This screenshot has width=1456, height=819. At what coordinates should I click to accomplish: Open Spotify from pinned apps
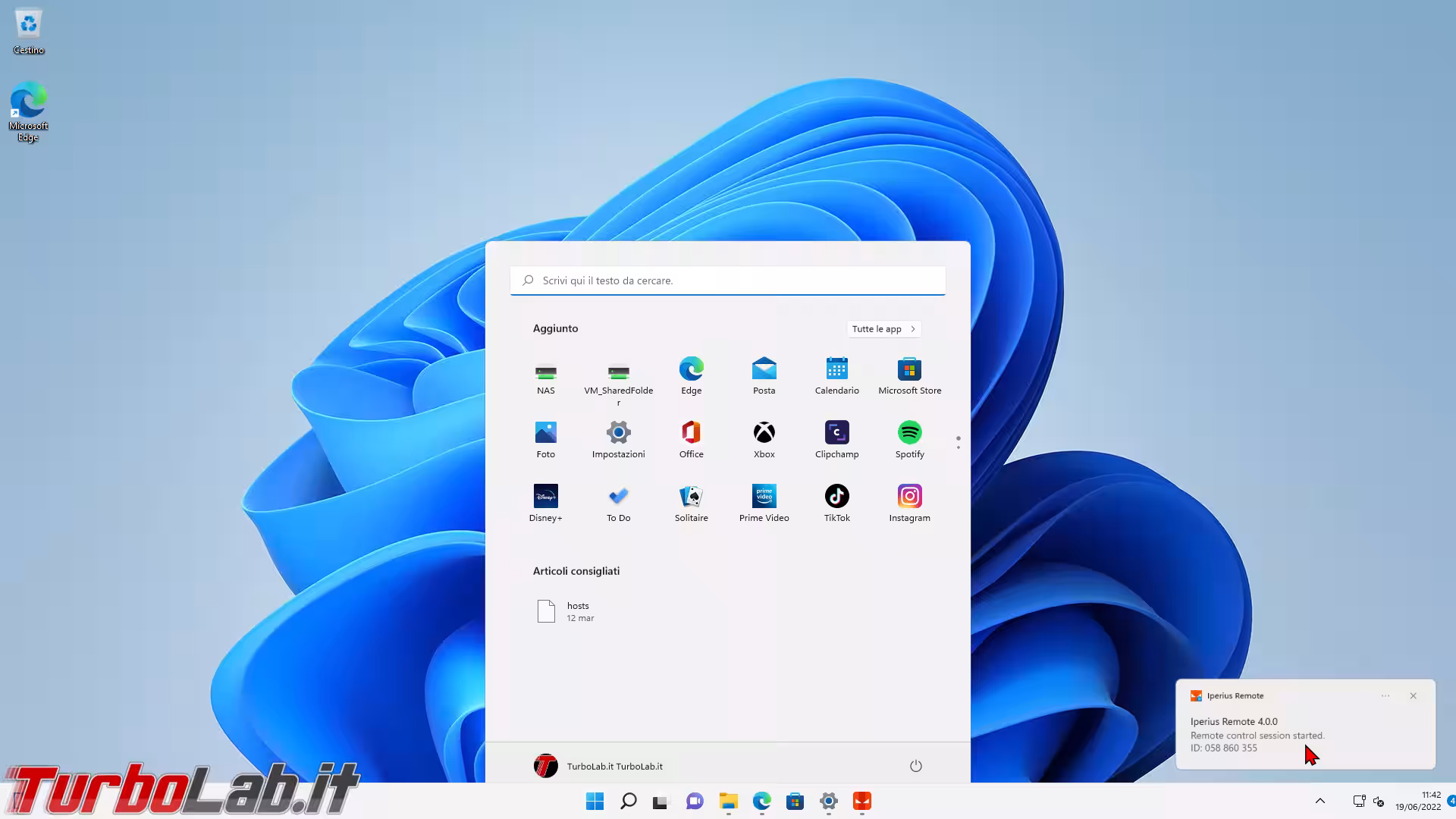click(x=909, y=433)
